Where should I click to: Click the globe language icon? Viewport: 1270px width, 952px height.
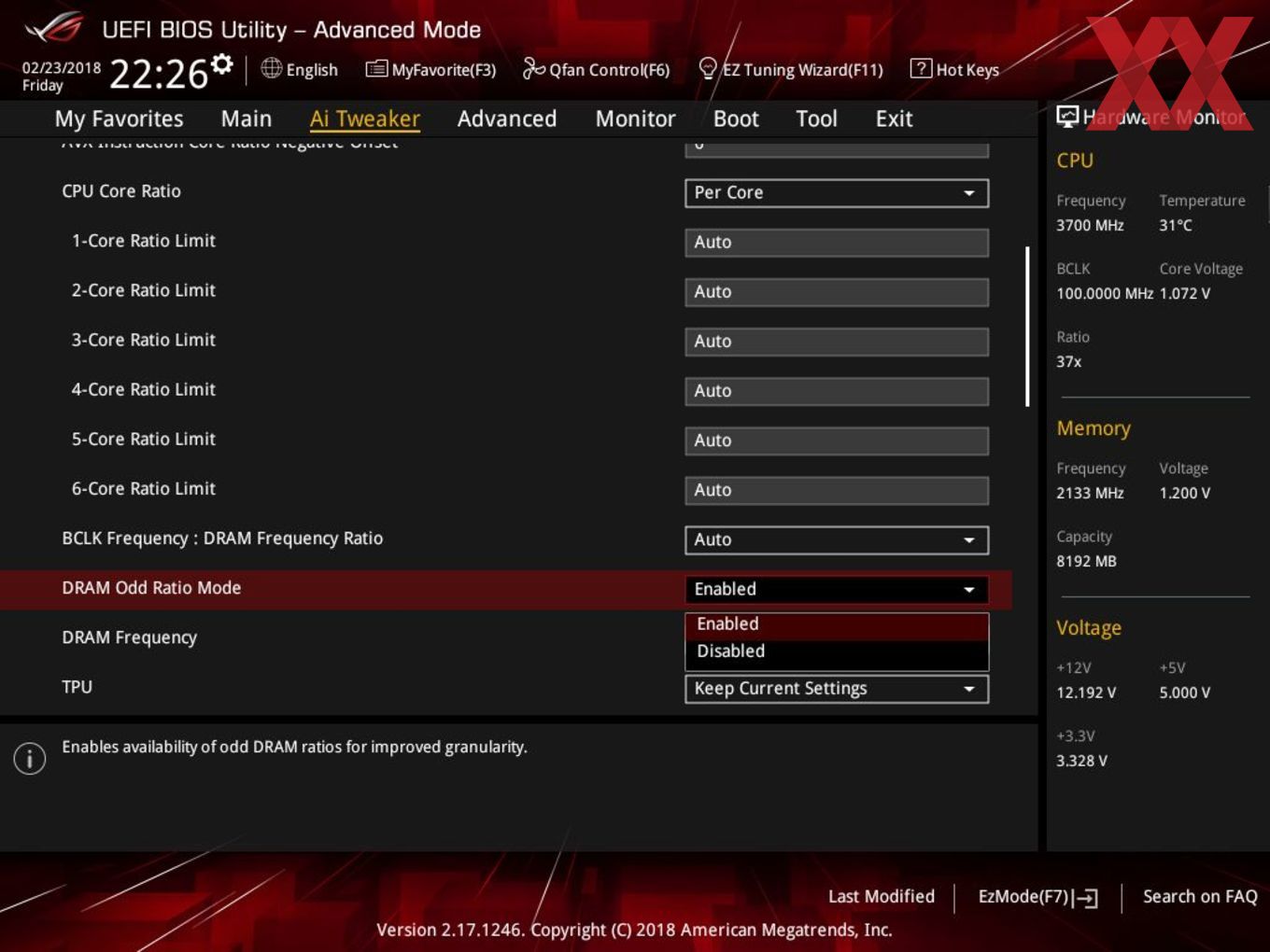tap(271, 68)
